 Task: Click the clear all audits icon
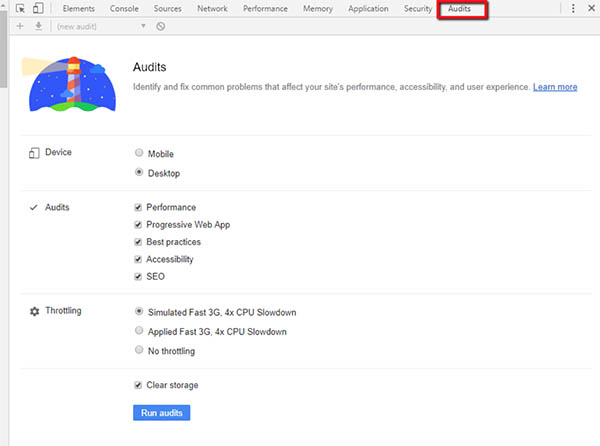161,26
